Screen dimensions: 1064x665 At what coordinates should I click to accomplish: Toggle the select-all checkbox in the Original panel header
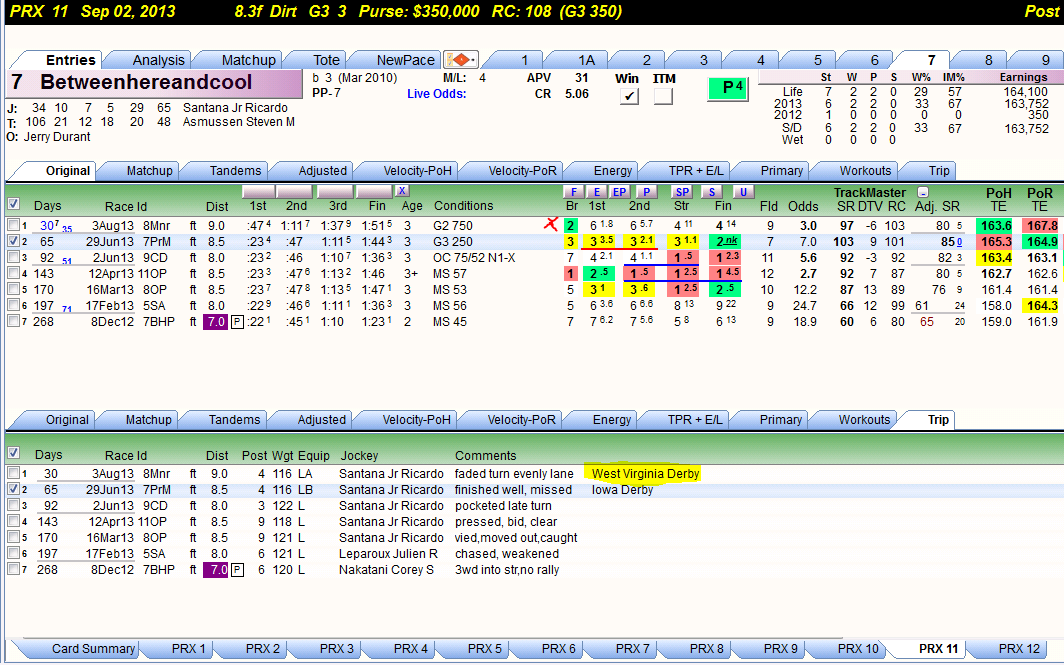click(x=14, y=204)
